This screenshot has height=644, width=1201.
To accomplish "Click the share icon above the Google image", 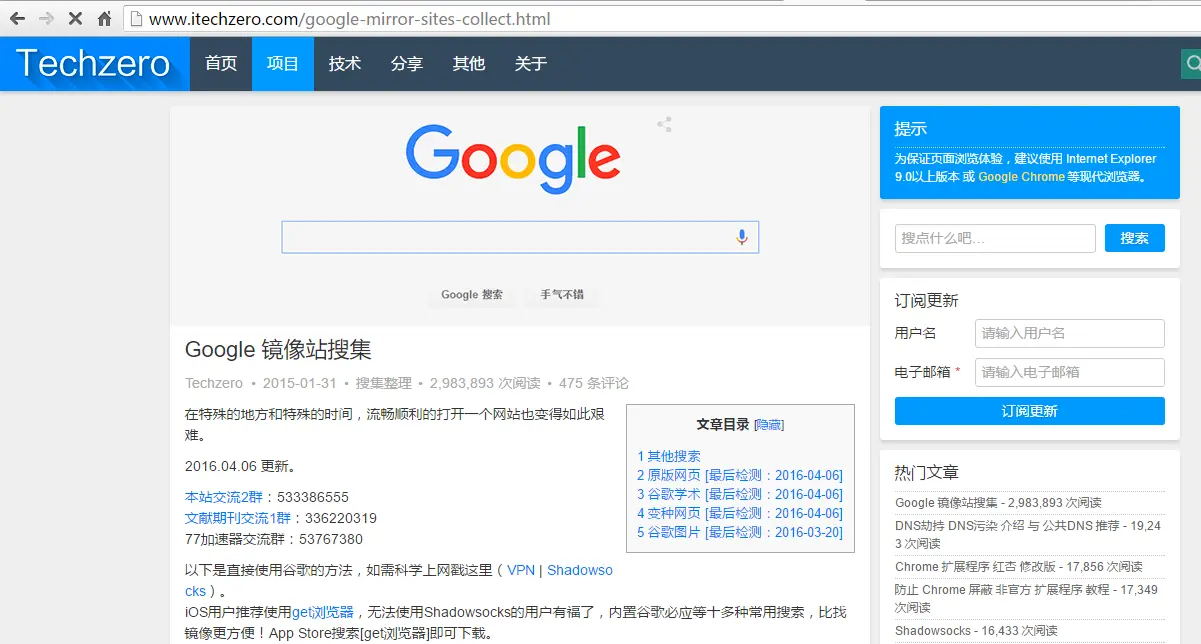I will [664, 125].
